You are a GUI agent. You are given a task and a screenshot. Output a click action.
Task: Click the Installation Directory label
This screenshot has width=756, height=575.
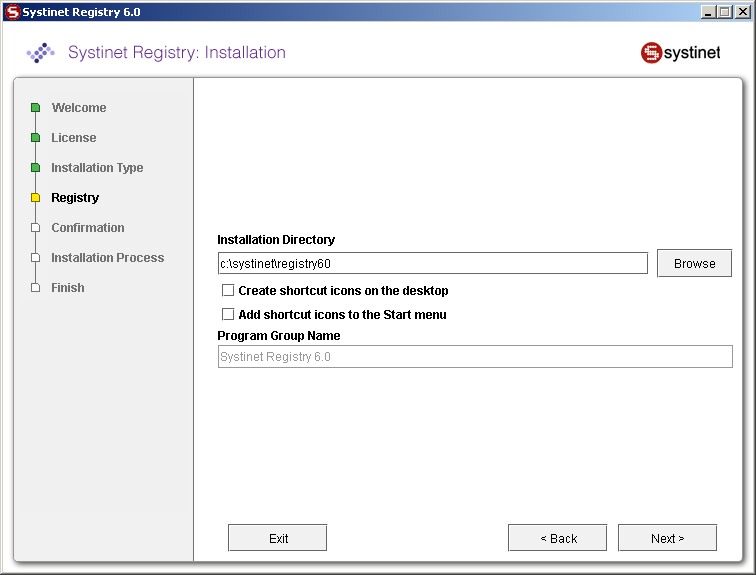[276, 240]
